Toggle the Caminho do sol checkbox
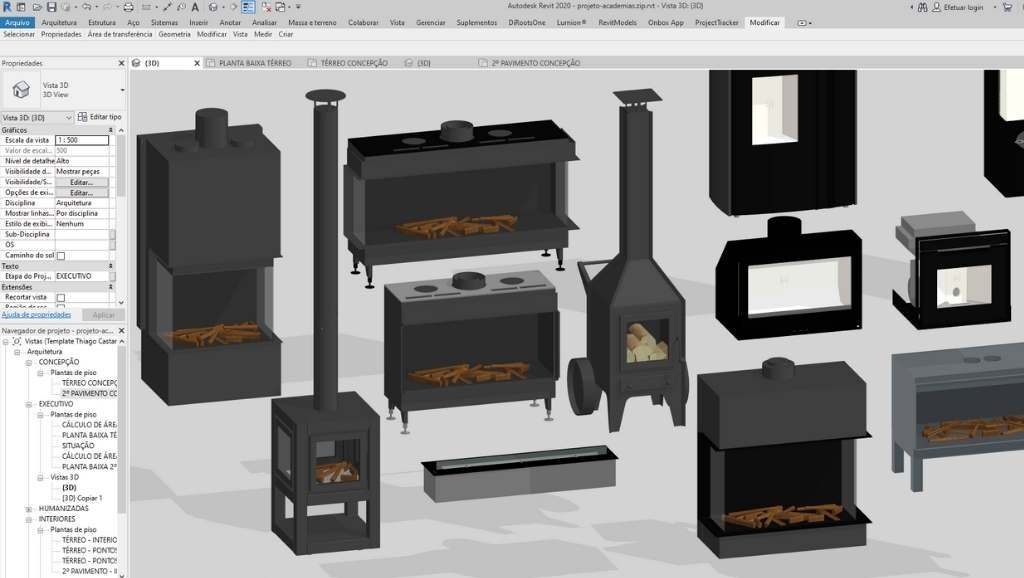The width and height of the screenshot is (1024, 578). [61, 256]
